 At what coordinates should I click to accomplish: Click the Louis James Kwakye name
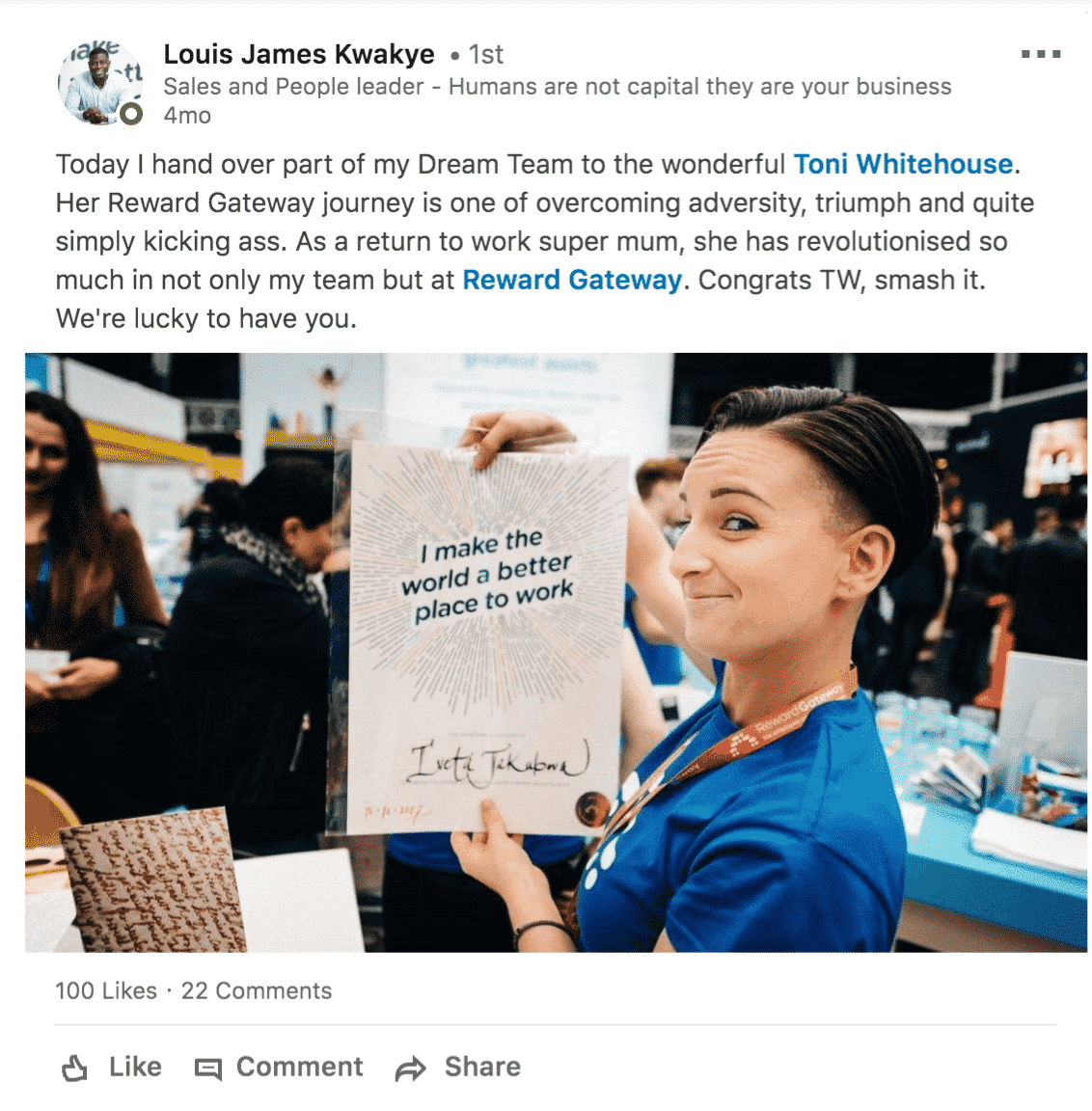[299, 55]
